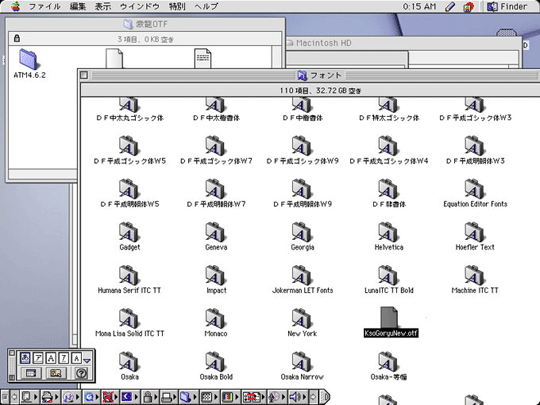Select the Monaco font suitcase
The image size is (540, 405).
pos(215,319)
